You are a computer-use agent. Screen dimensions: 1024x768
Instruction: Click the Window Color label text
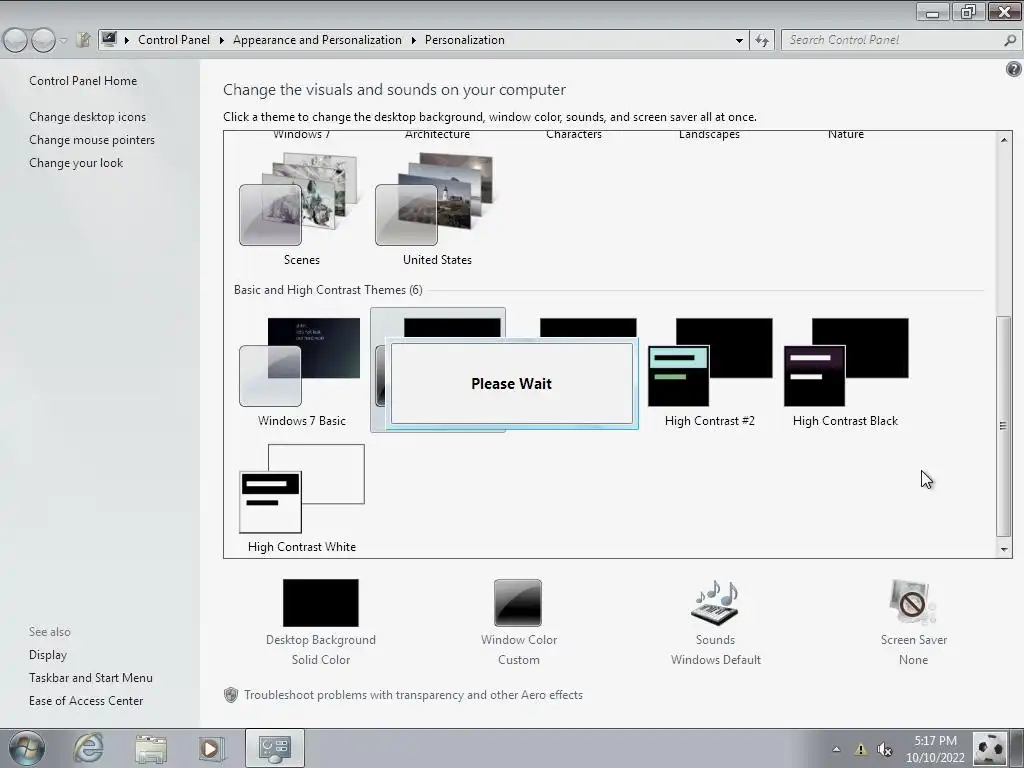pos(519,640)
